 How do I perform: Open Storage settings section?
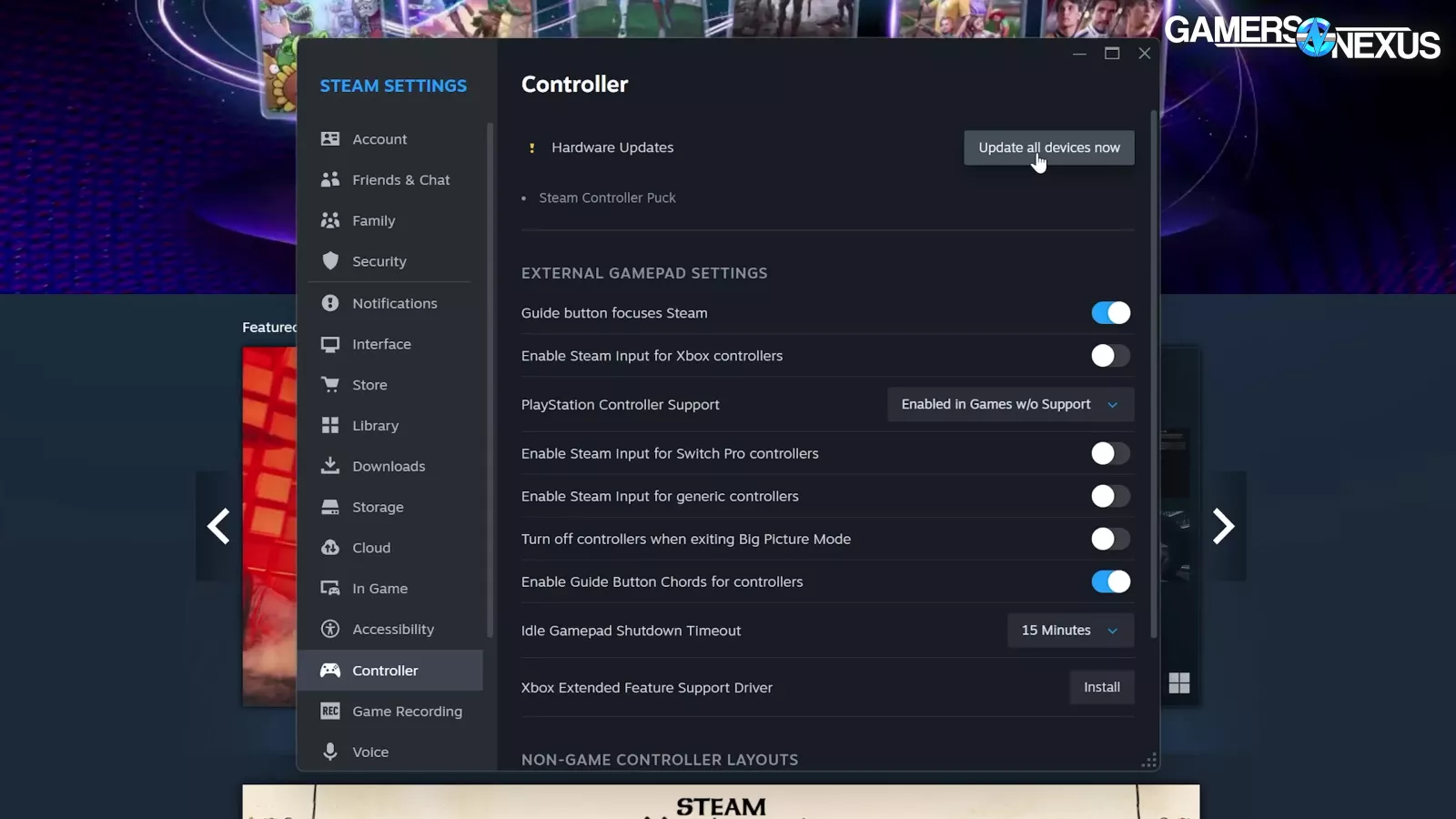click(390, 507)
